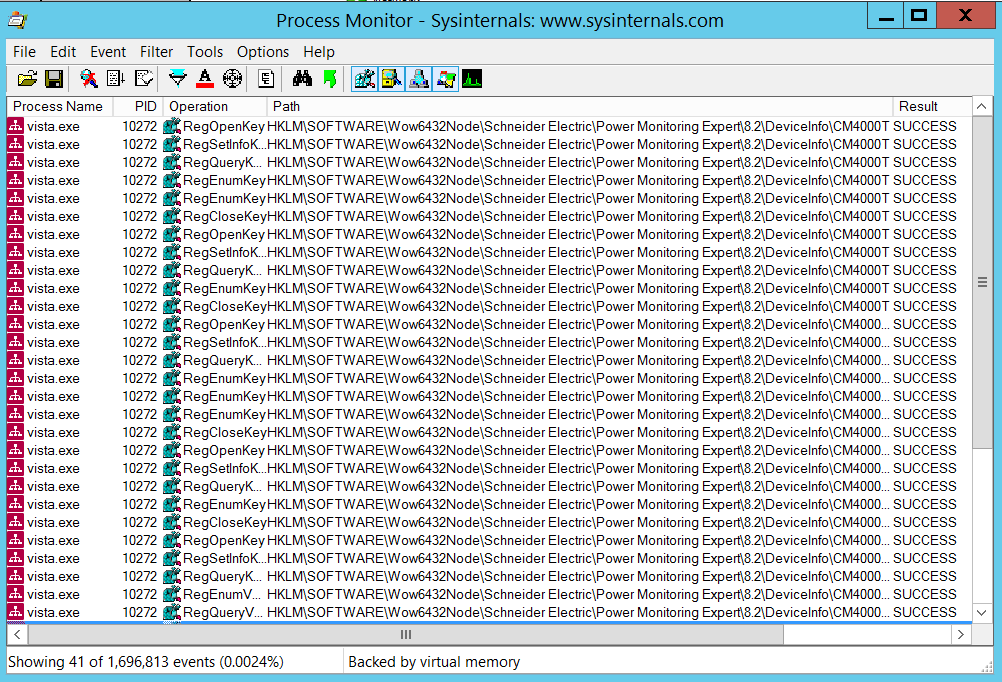Open the File menu
This screenshot has height=682, width=1002.
click(x=24, y=52)
